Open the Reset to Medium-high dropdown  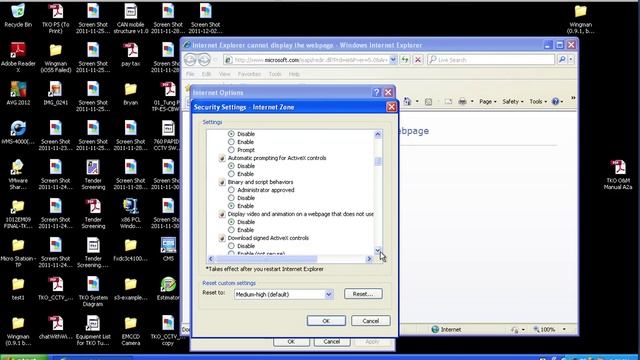click(x=329, y=294)
